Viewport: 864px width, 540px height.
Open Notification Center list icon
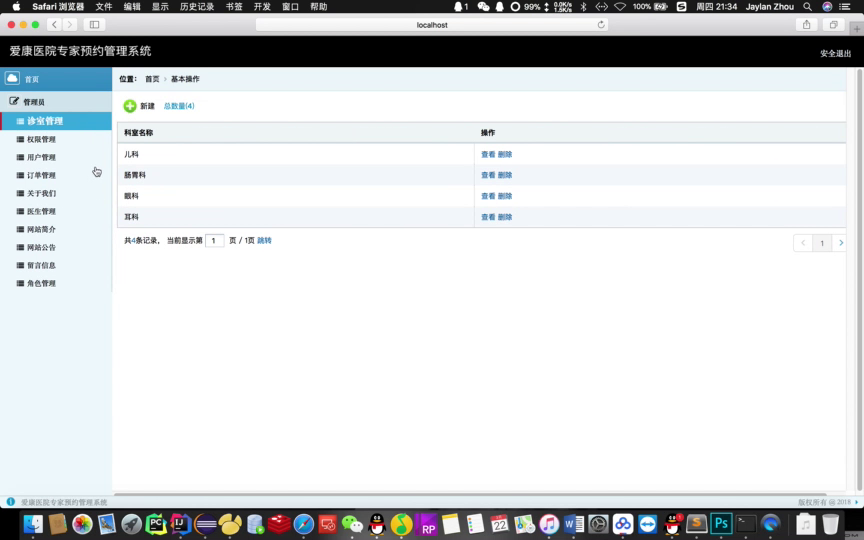click(845, 7)
